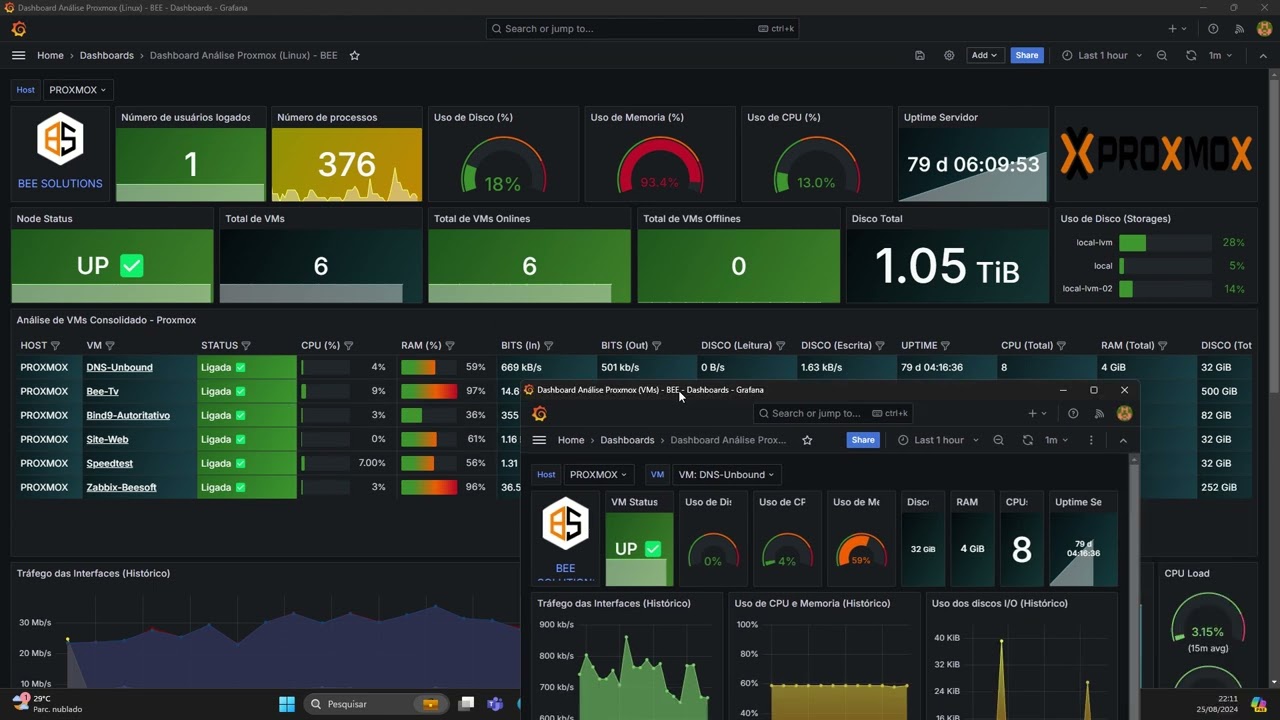1280x720 pixels.
Task: Filter the UPTIME column
Action: tap(945, 346)
